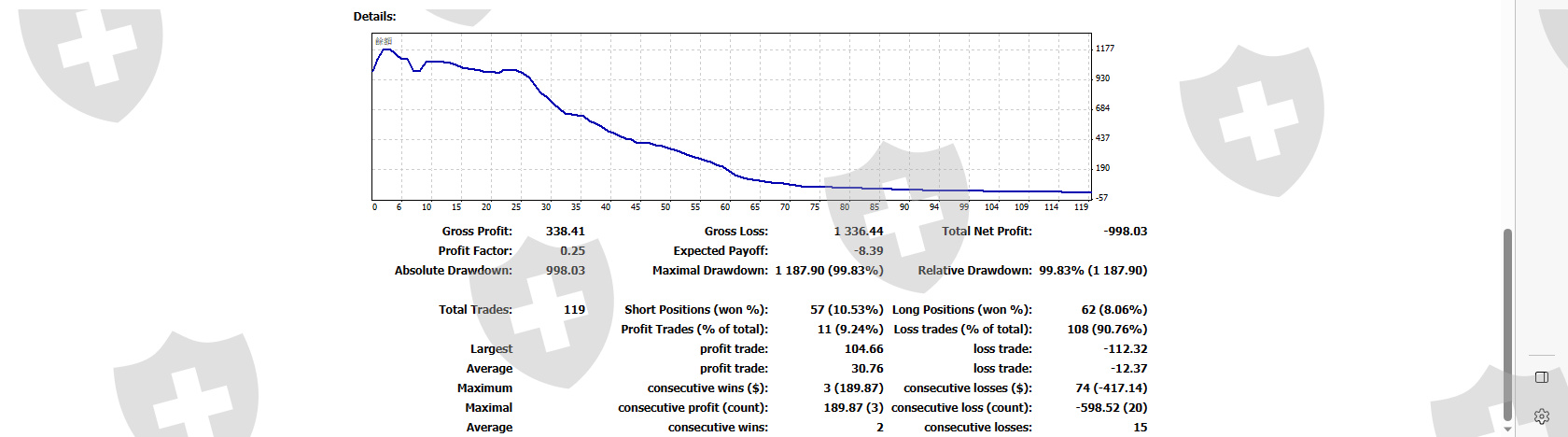Image resolution: width=1568 pixels, height=437 pixels.
Task: Select largest loss trade value -112.32
Action: click(x=1126, y=349)
